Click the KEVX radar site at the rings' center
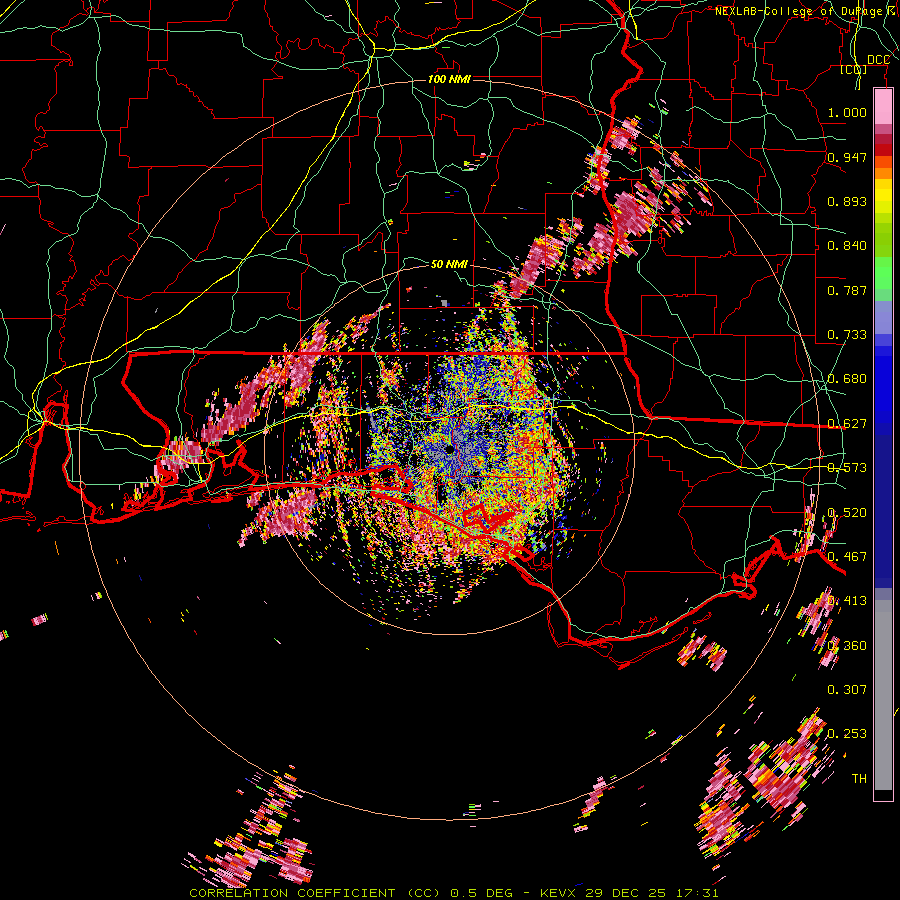Image resolution: width=900 pixels, height=900 pixels. (x=449, y=449)
